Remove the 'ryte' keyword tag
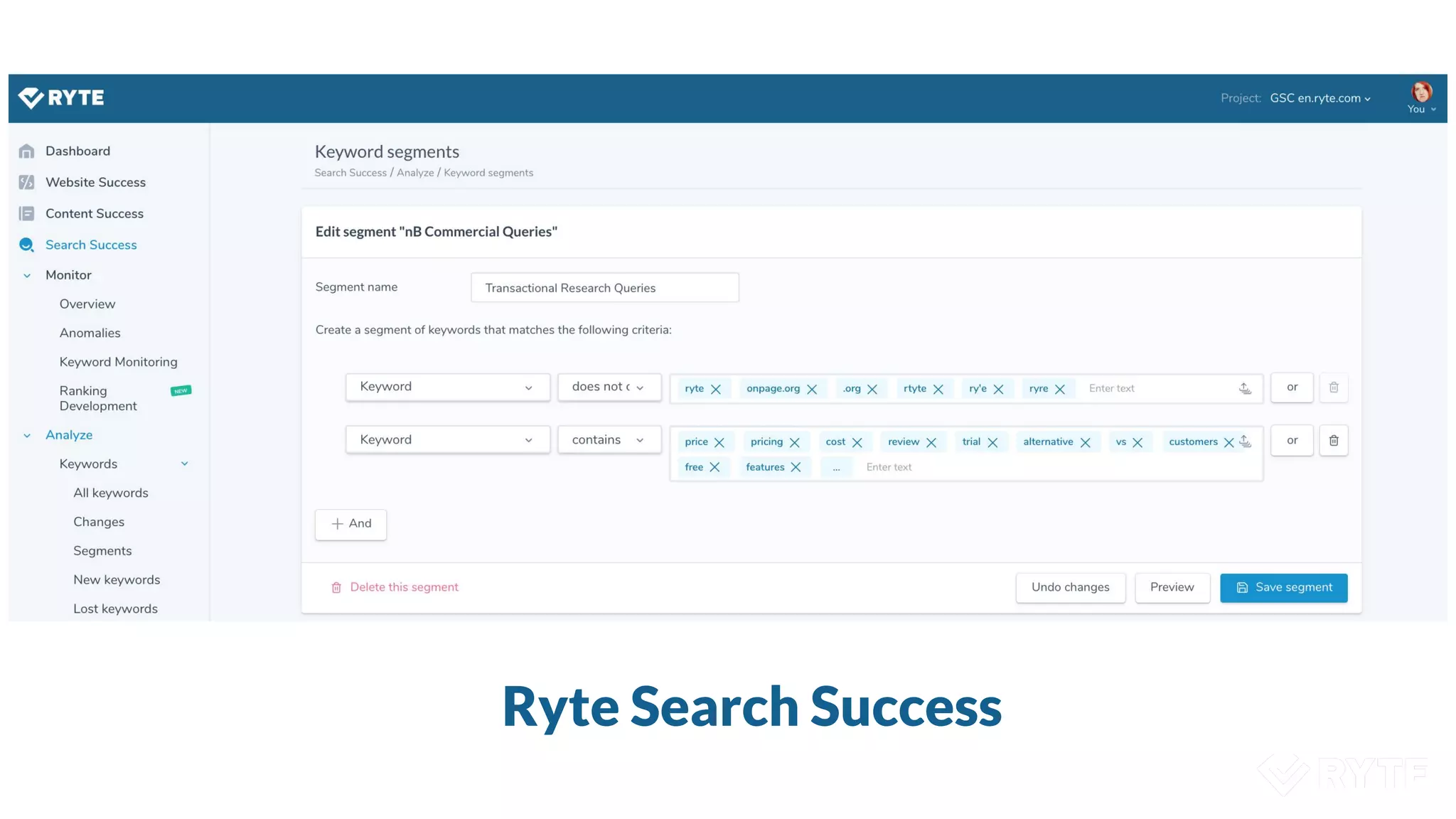The image size is (1456, 819). tap(716, 389)
